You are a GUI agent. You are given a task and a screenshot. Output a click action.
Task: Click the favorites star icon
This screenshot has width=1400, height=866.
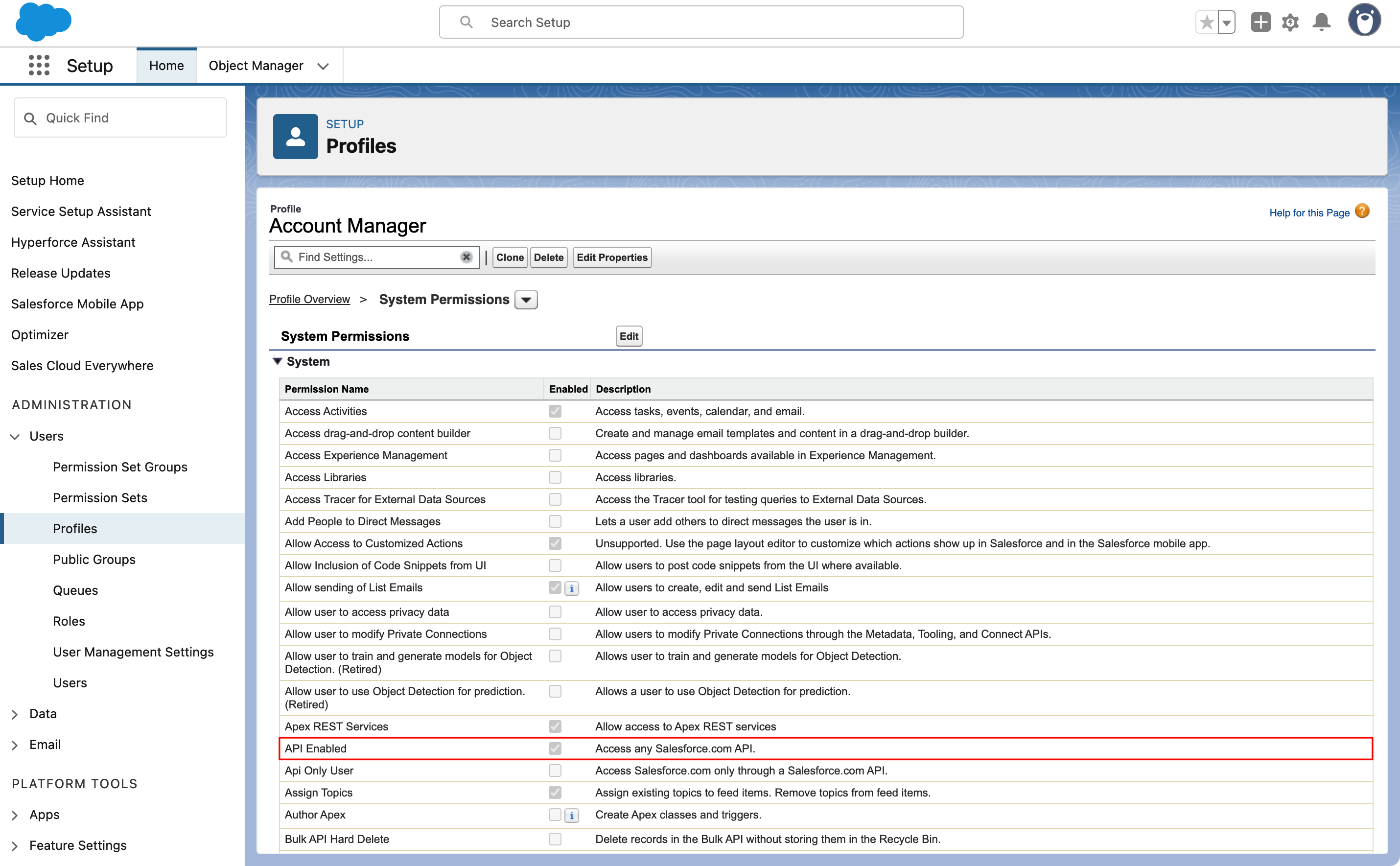1207,23
